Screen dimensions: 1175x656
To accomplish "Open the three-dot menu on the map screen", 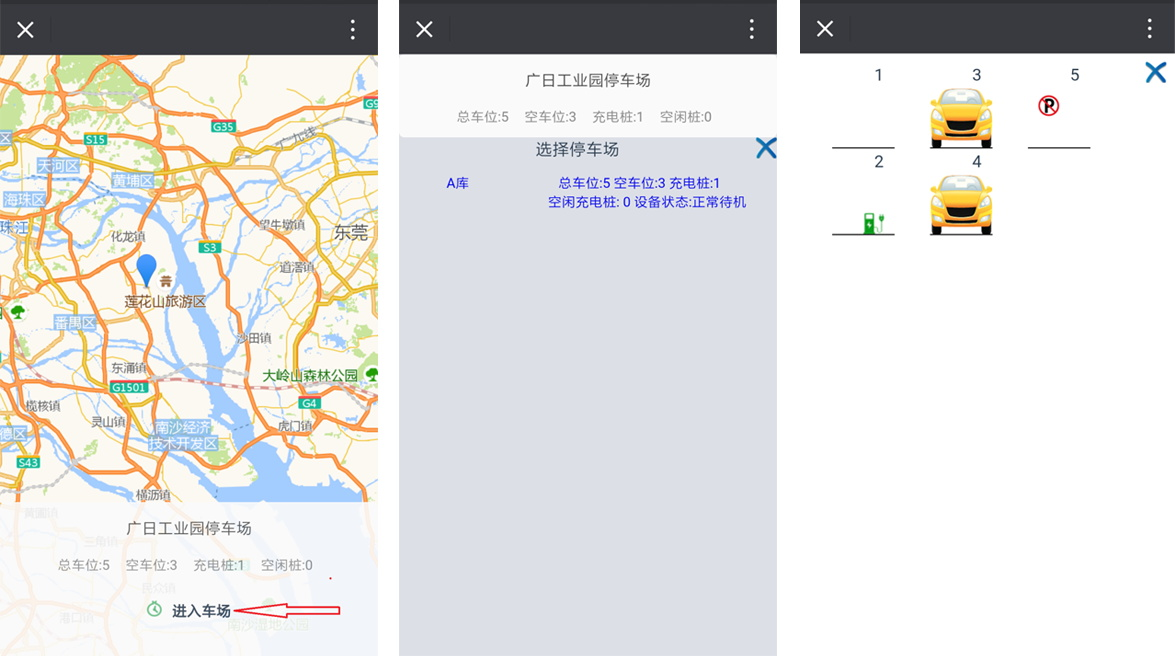I will pyautogui.click(x=352, y=29).
